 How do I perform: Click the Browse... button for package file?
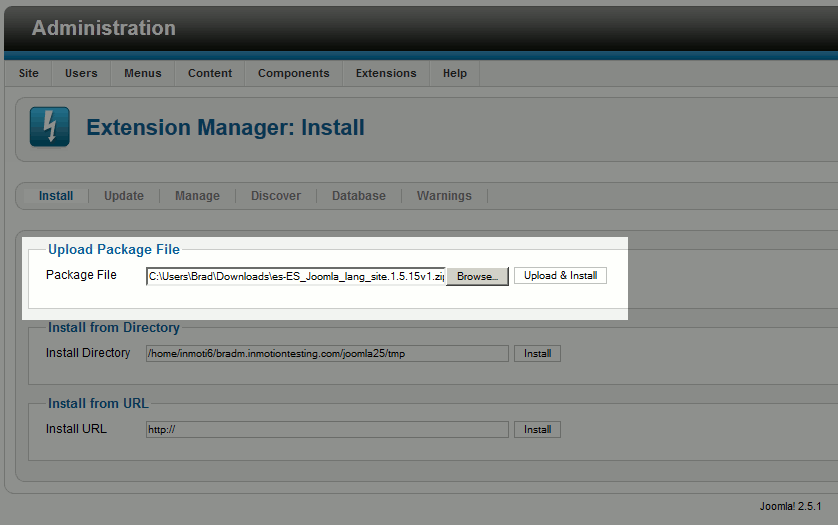[477, 276]
